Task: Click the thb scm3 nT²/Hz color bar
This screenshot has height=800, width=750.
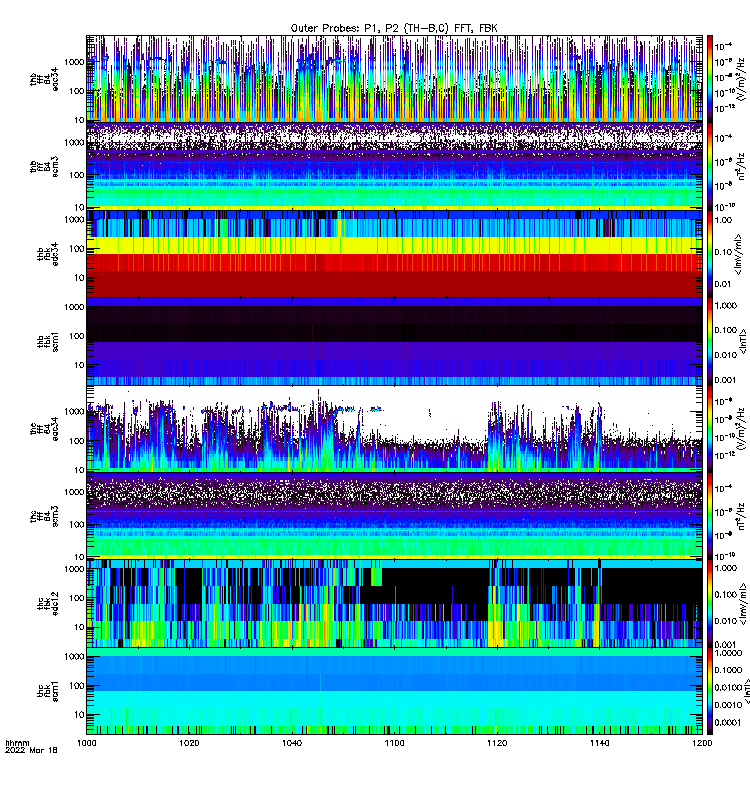Action: coord(709,166)
